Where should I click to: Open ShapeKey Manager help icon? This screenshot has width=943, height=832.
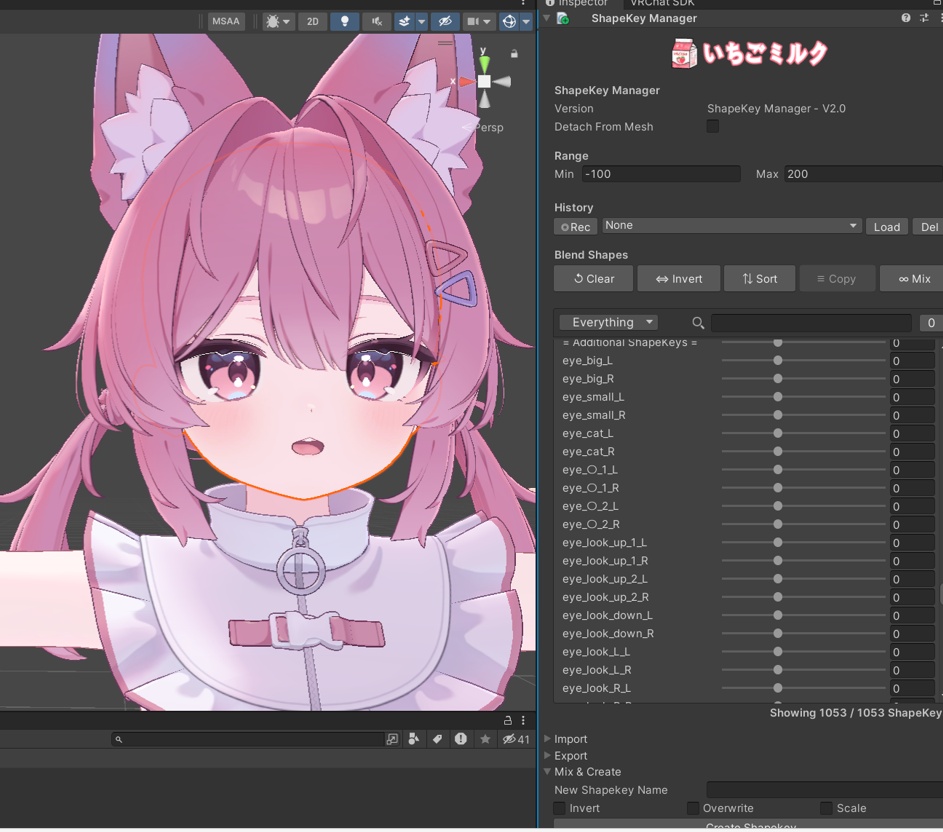[x=906, y=18]
